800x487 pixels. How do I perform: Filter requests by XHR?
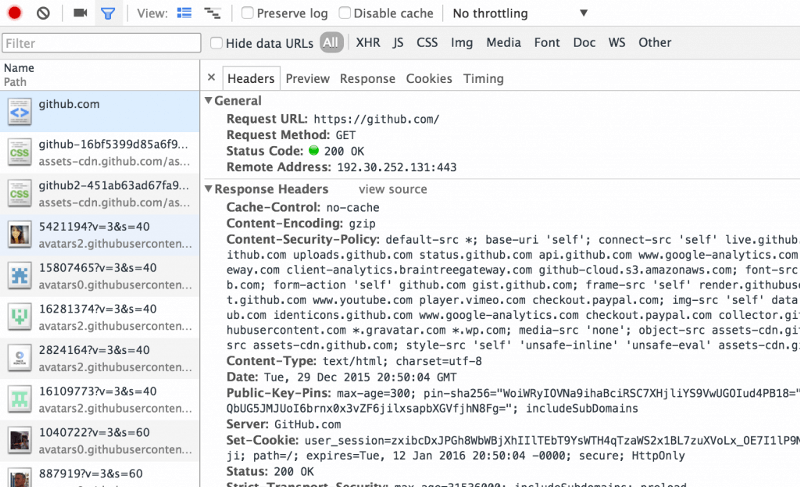pyautogui.click(x=368, y=42)
